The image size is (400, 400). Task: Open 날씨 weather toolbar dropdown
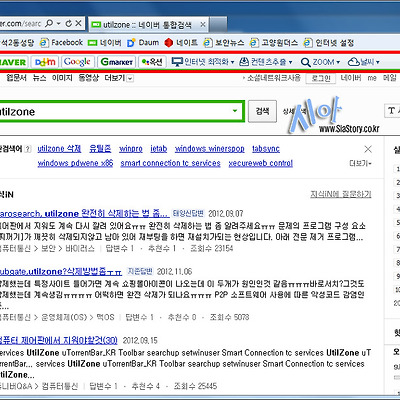[x=364, y=62]
